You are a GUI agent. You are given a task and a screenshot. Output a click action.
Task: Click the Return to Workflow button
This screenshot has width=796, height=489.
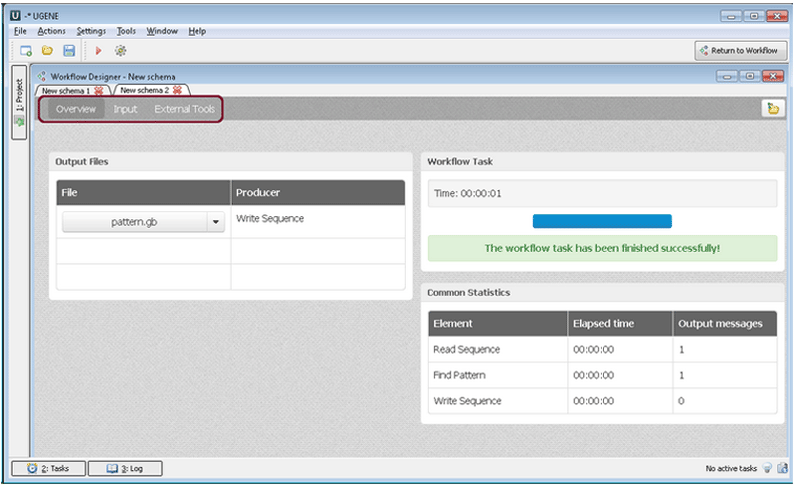pyautogui.click(x=740, y=51)
